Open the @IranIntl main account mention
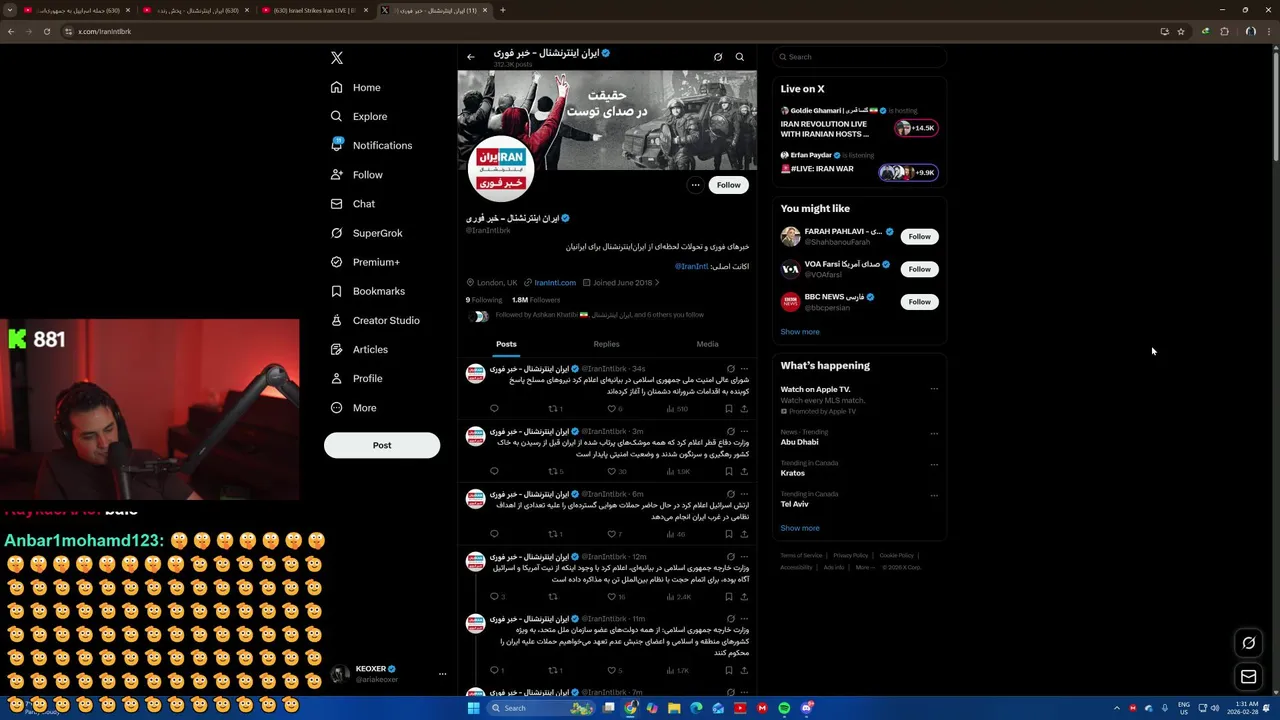 [691, 266]
